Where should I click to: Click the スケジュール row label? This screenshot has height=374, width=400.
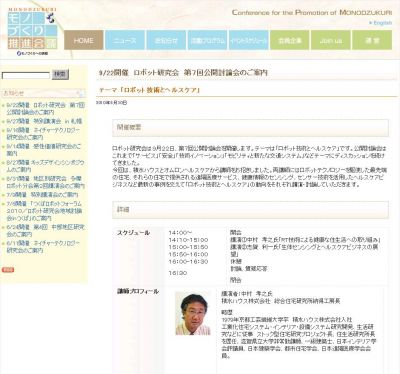pos(133,233)
